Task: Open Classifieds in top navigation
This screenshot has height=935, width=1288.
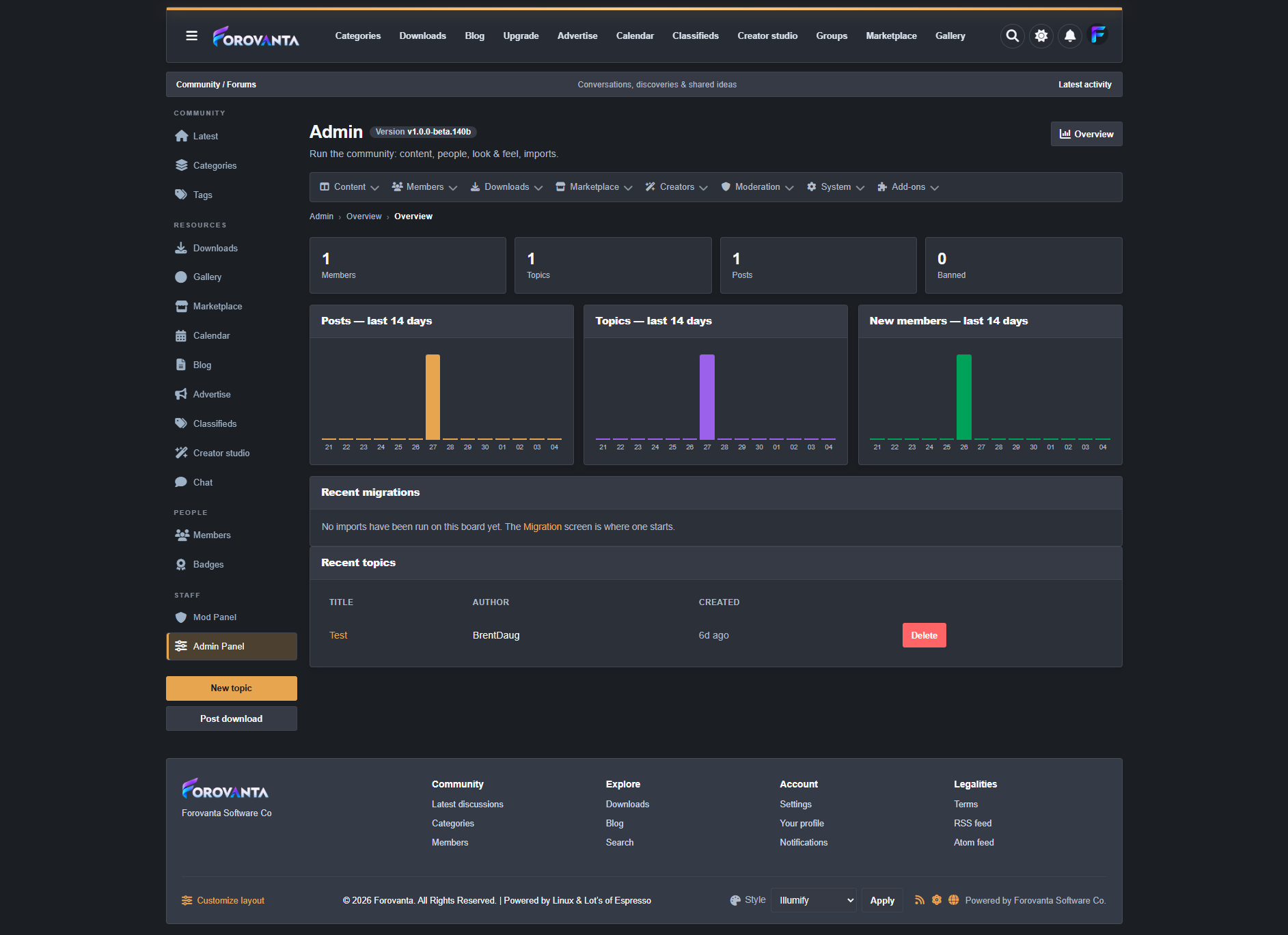Action: 696,36
